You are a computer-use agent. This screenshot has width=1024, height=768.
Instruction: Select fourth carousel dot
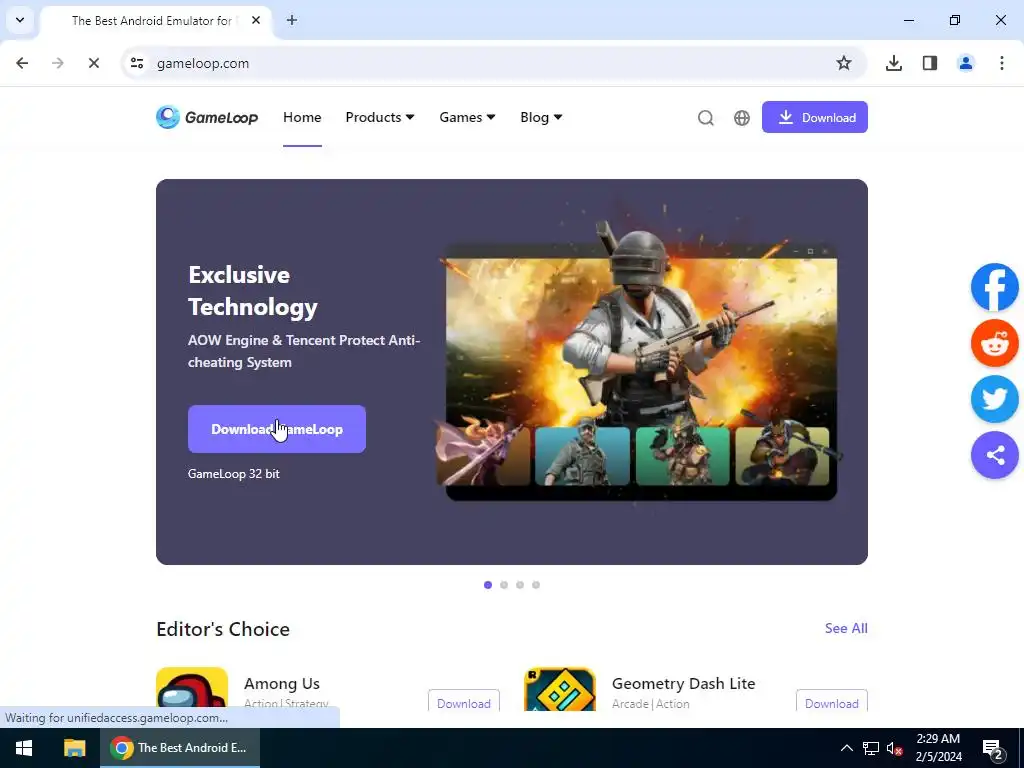point(536,585)
